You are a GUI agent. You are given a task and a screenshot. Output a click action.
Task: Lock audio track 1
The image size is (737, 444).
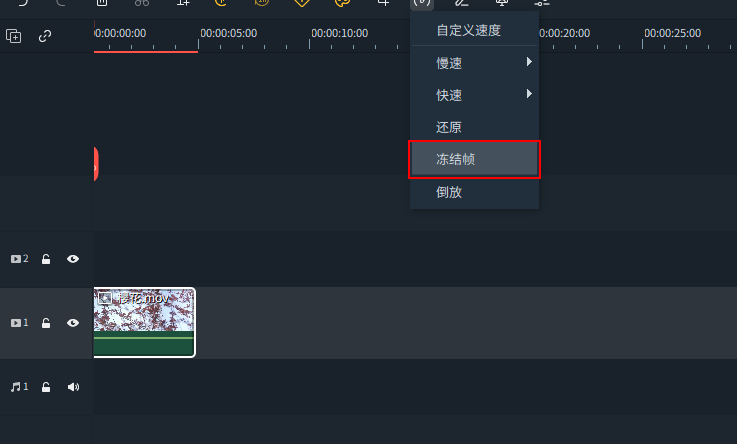point(46,387)
